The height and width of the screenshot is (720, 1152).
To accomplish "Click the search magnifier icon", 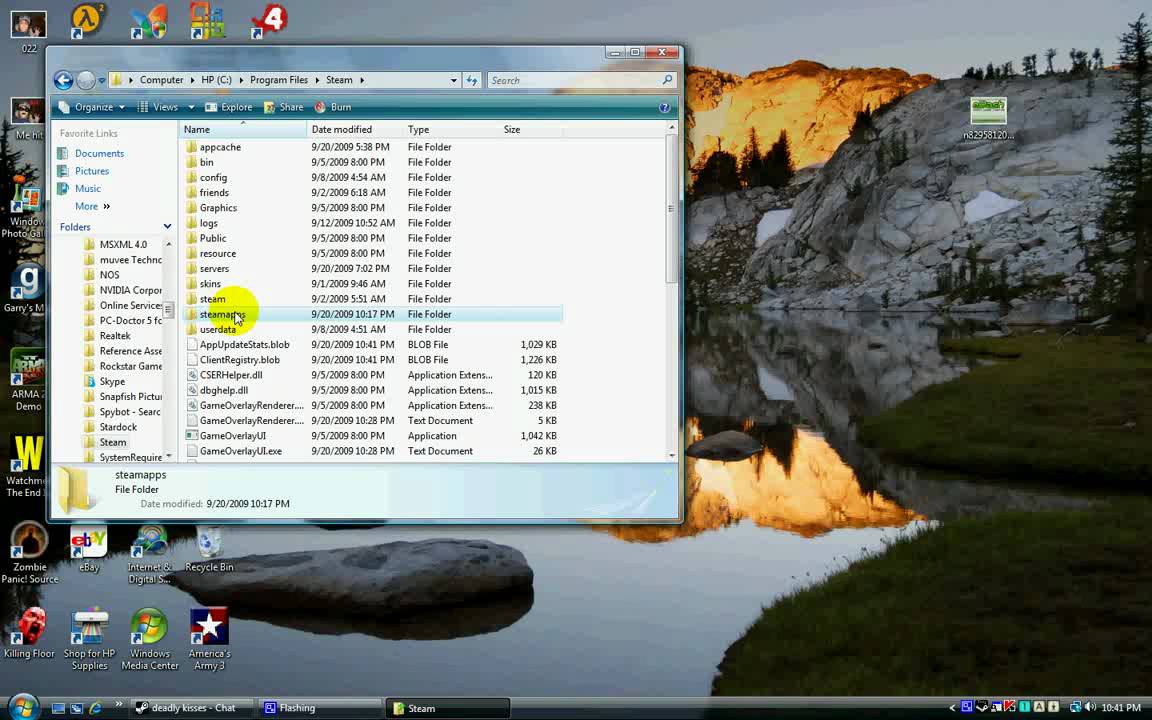I will 667,79.
